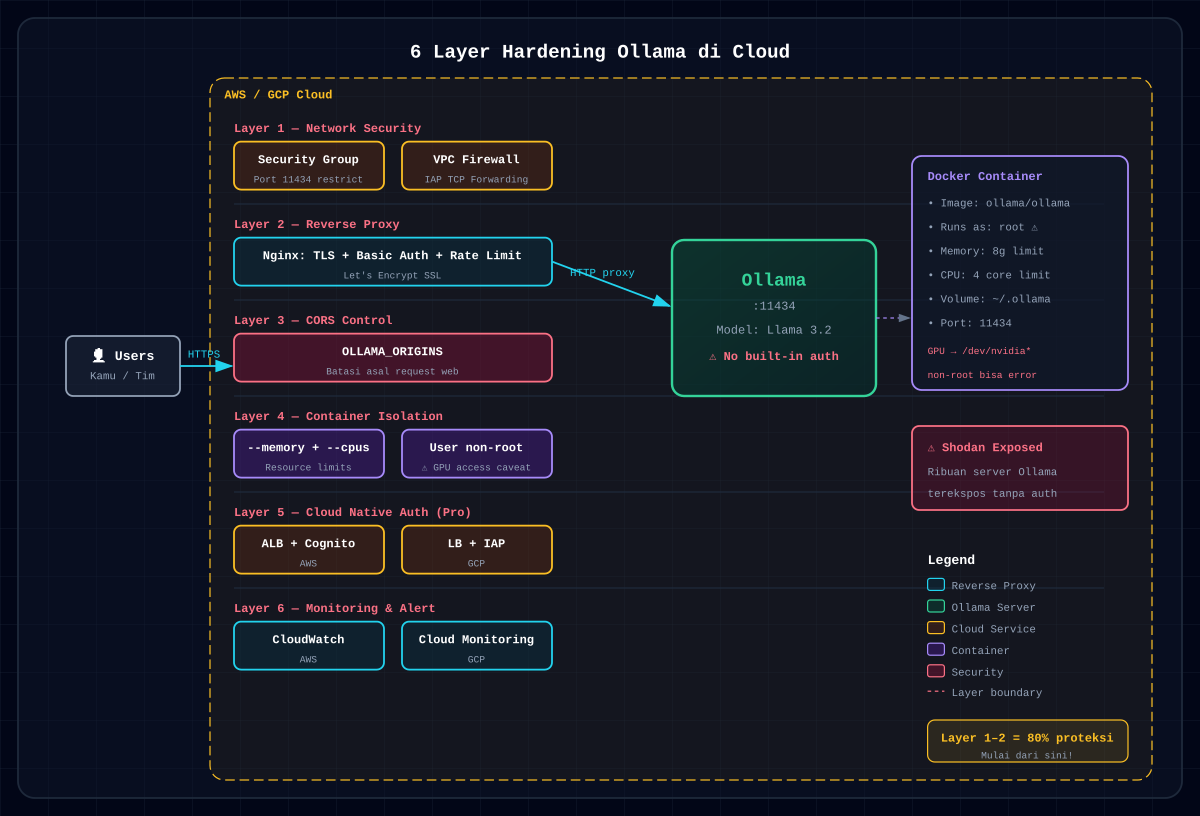Screen dimensions: 1200x816
Task: Click the Users person icon
Action: tap(99, 356)
